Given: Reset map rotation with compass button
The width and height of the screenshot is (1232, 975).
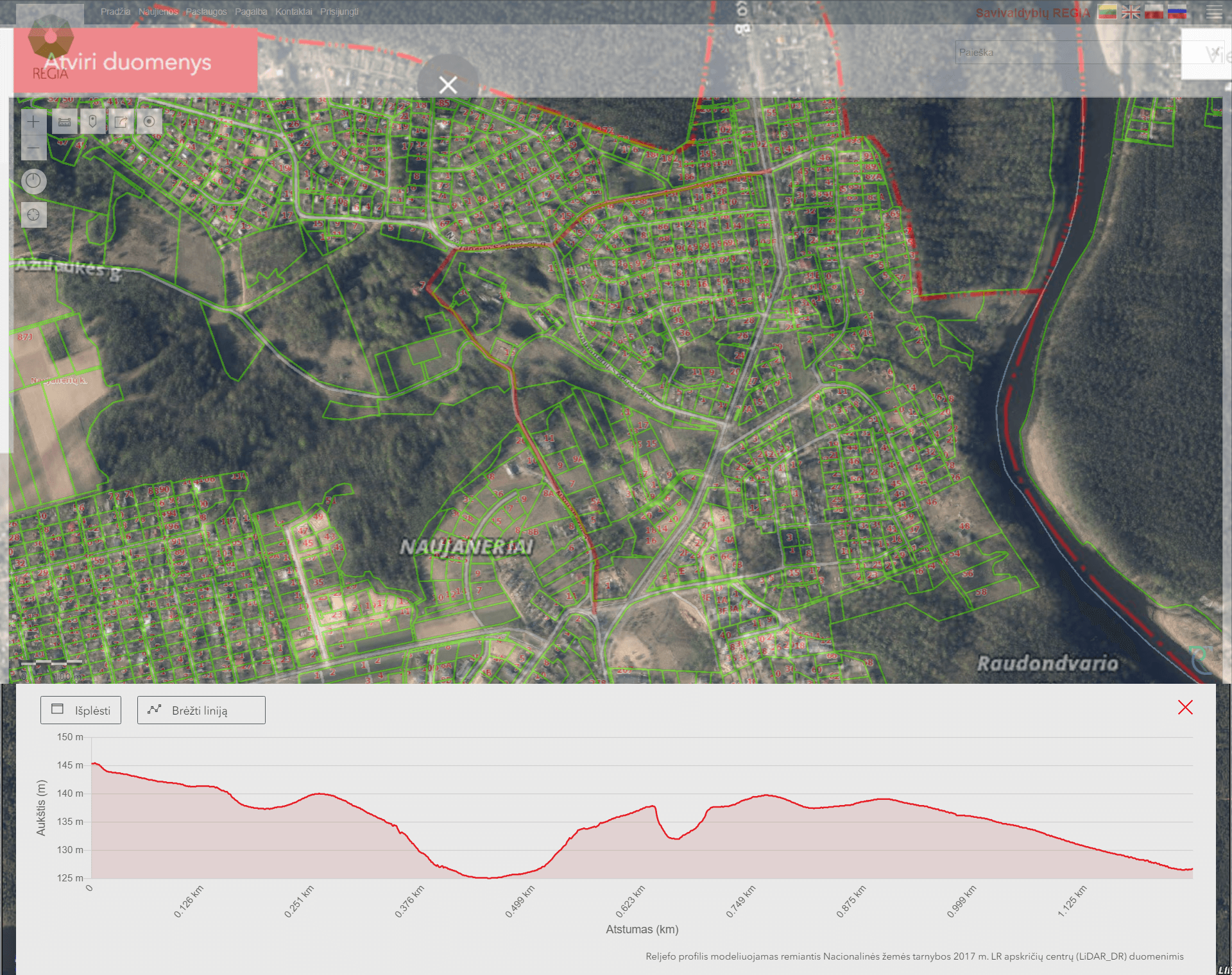Looking at the screenshot, I should (33, 182).
